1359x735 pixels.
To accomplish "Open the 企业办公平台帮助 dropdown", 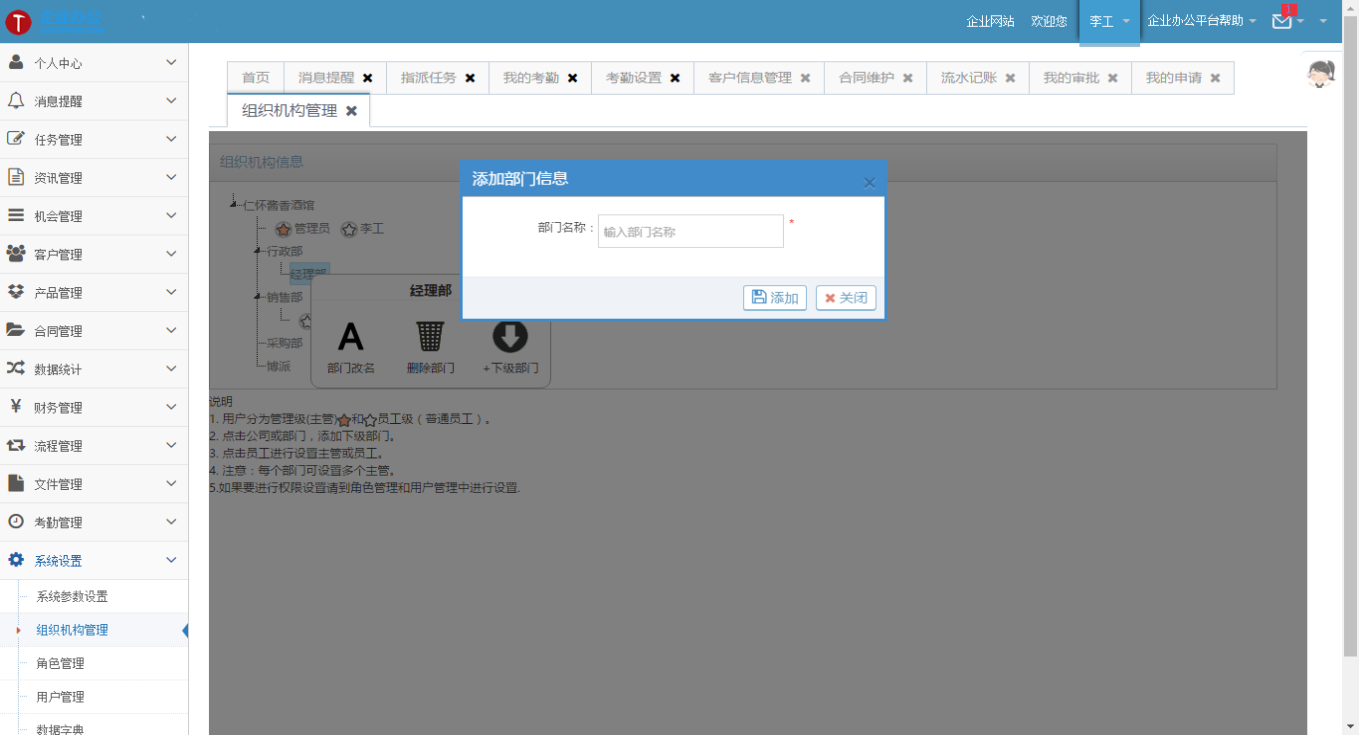I will pos(1201,21).
